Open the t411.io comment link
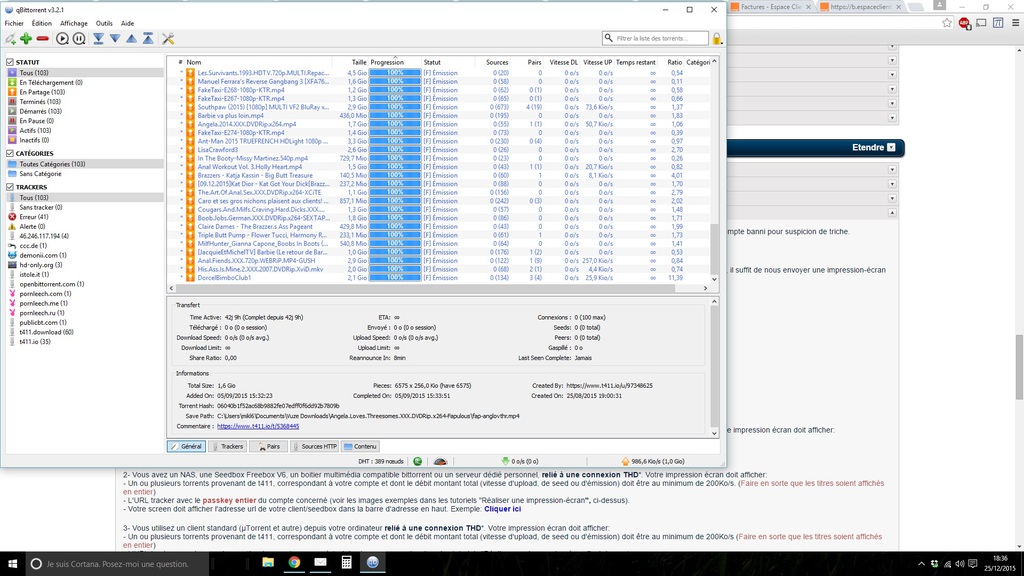The image size is (1024, 576). point(258,426)
